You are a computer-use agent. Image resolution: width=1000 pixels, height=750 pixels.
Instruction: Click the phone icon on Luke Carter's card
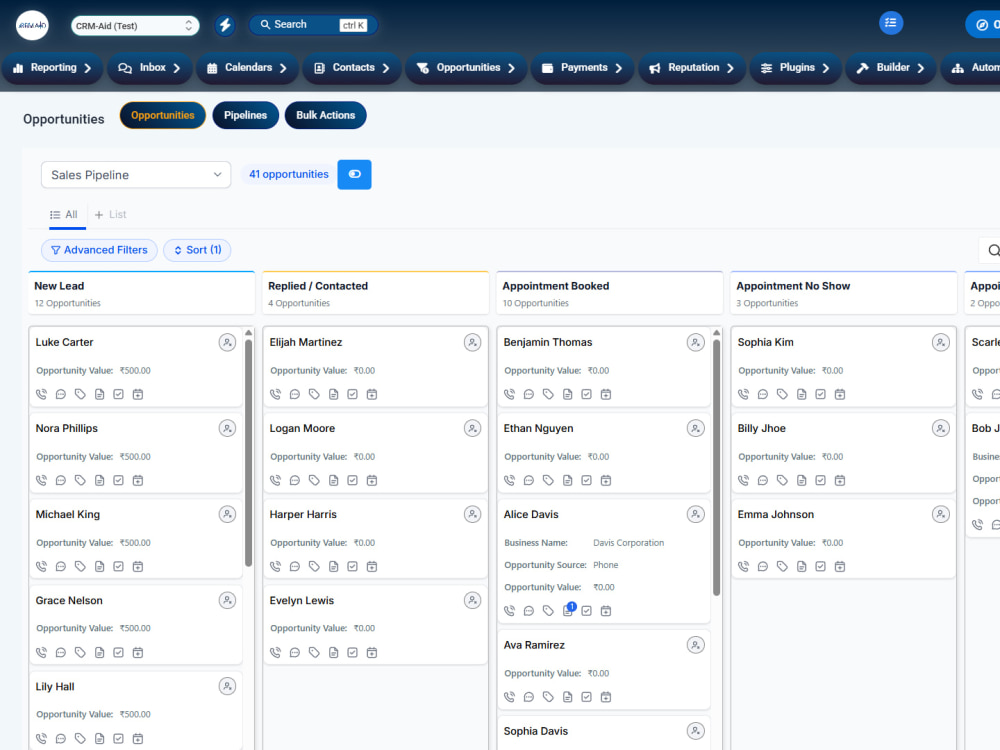(41, 394)
